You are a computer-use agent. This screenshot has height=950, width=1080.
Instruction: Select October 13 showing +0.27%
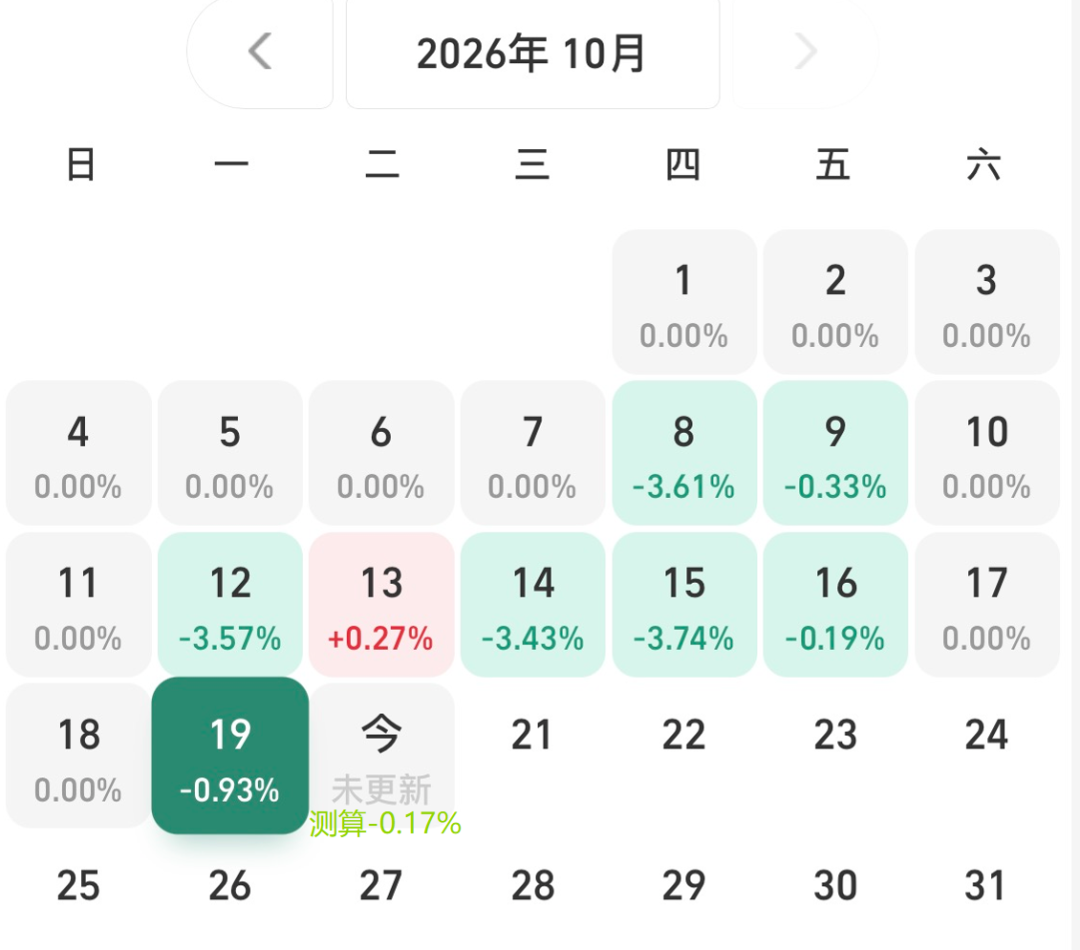tap(382, 604)
